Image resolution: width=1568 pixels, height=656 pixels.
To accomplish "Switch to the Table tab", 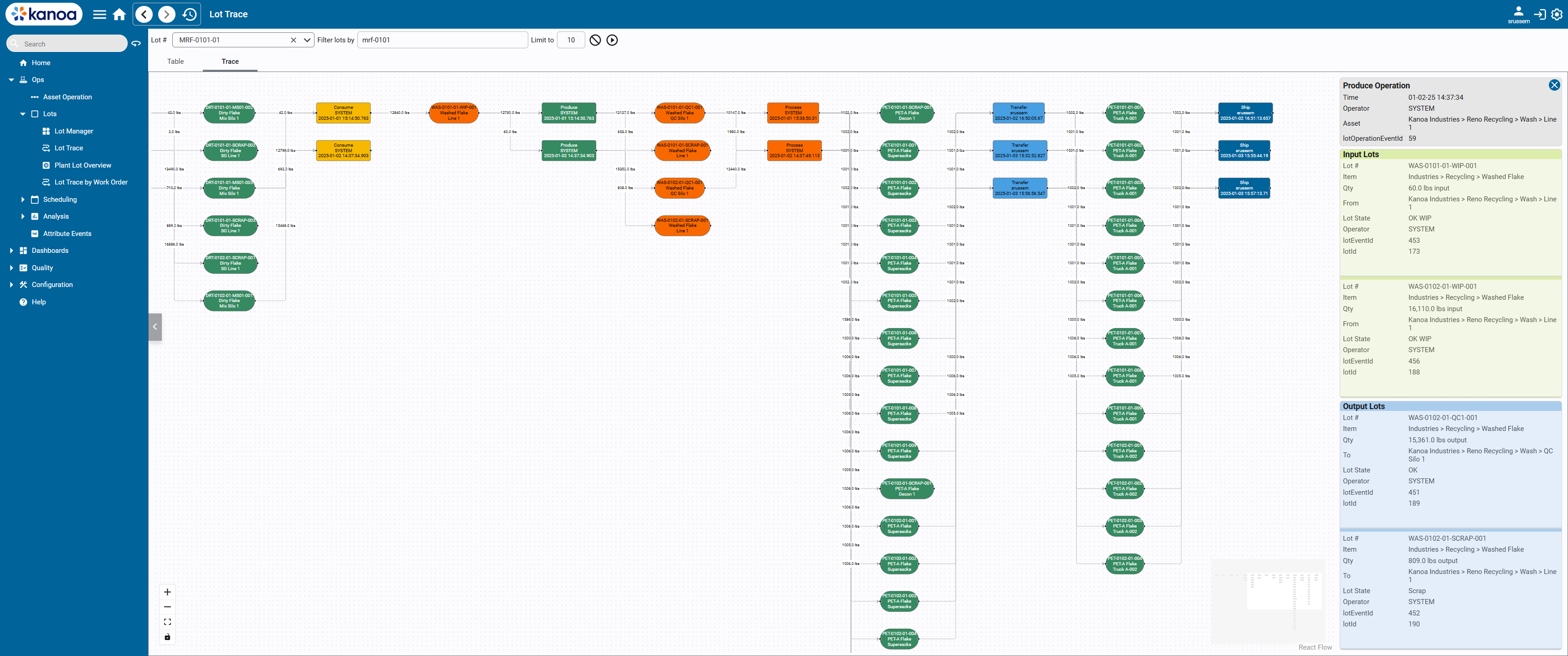I will (x=175, y=61).
